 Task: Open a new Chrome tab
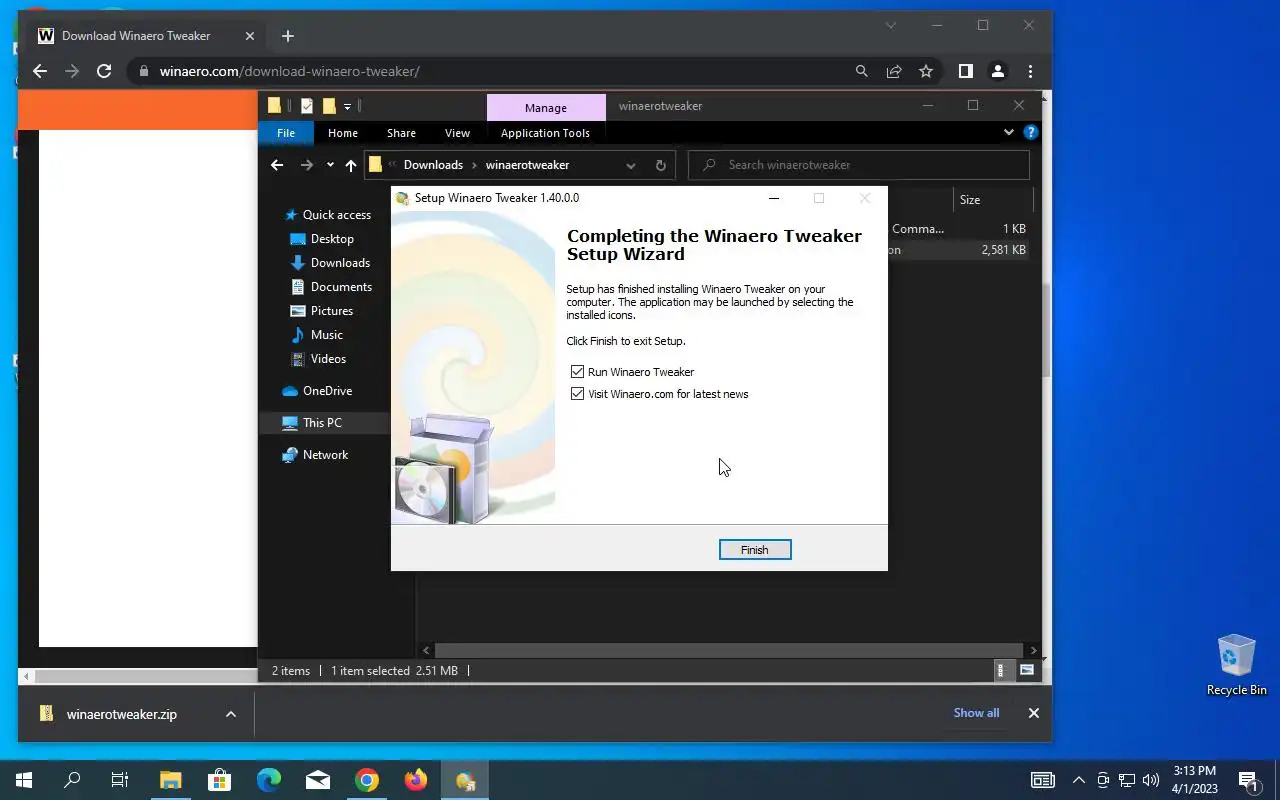coord(288,36)
